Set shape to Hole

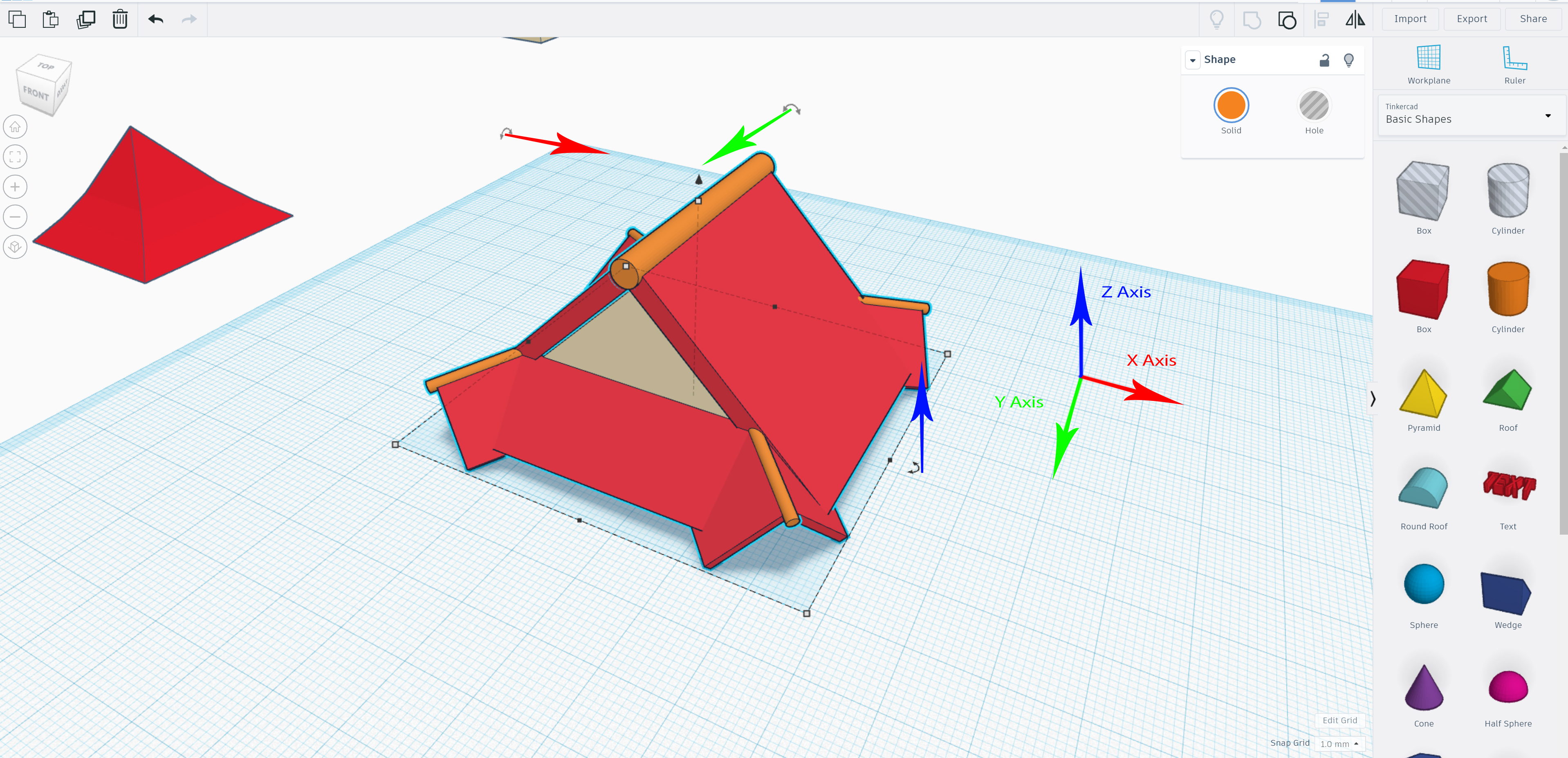click(1314, 105)
